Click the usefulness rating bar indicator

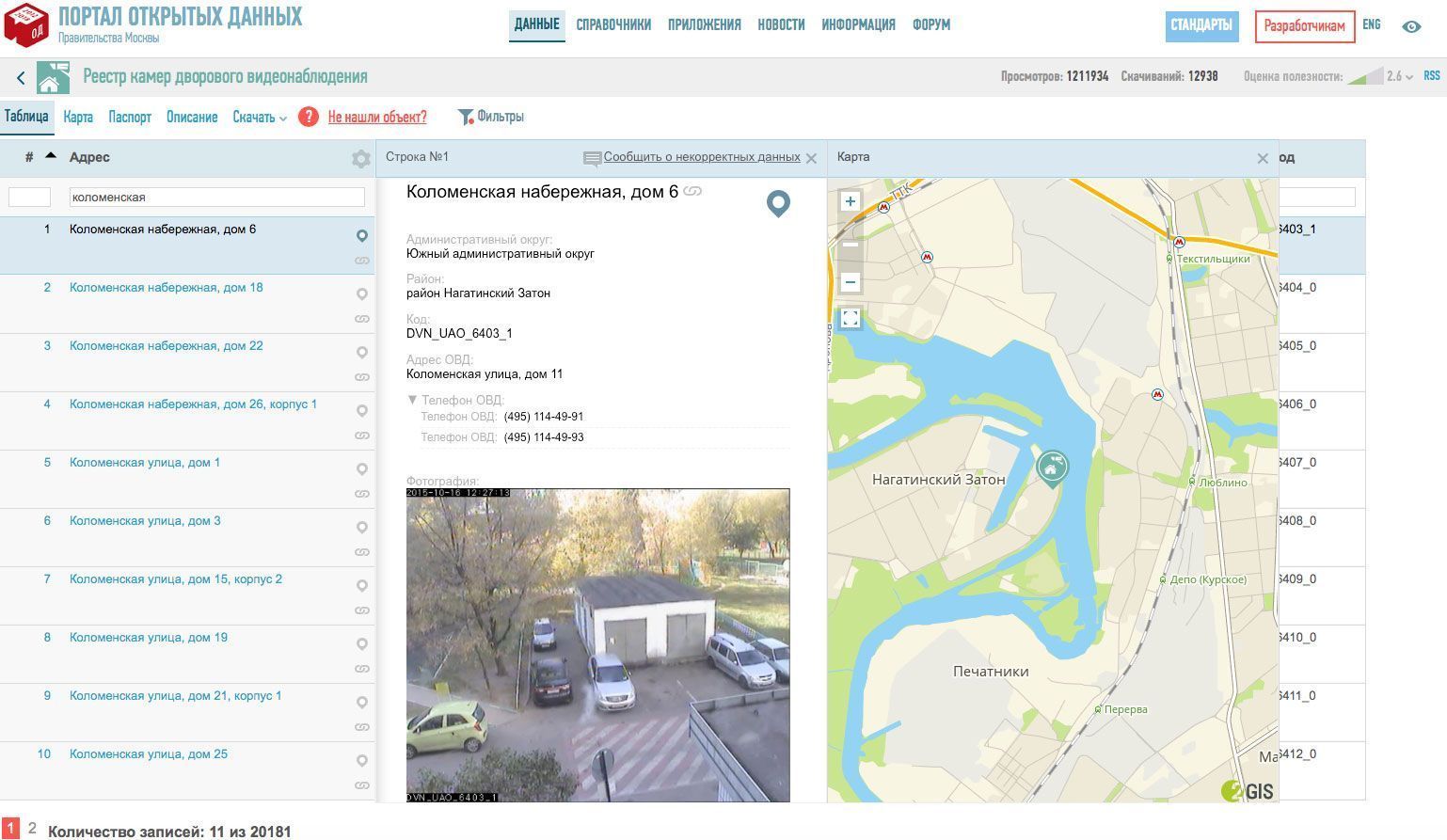coord(1364,76)
